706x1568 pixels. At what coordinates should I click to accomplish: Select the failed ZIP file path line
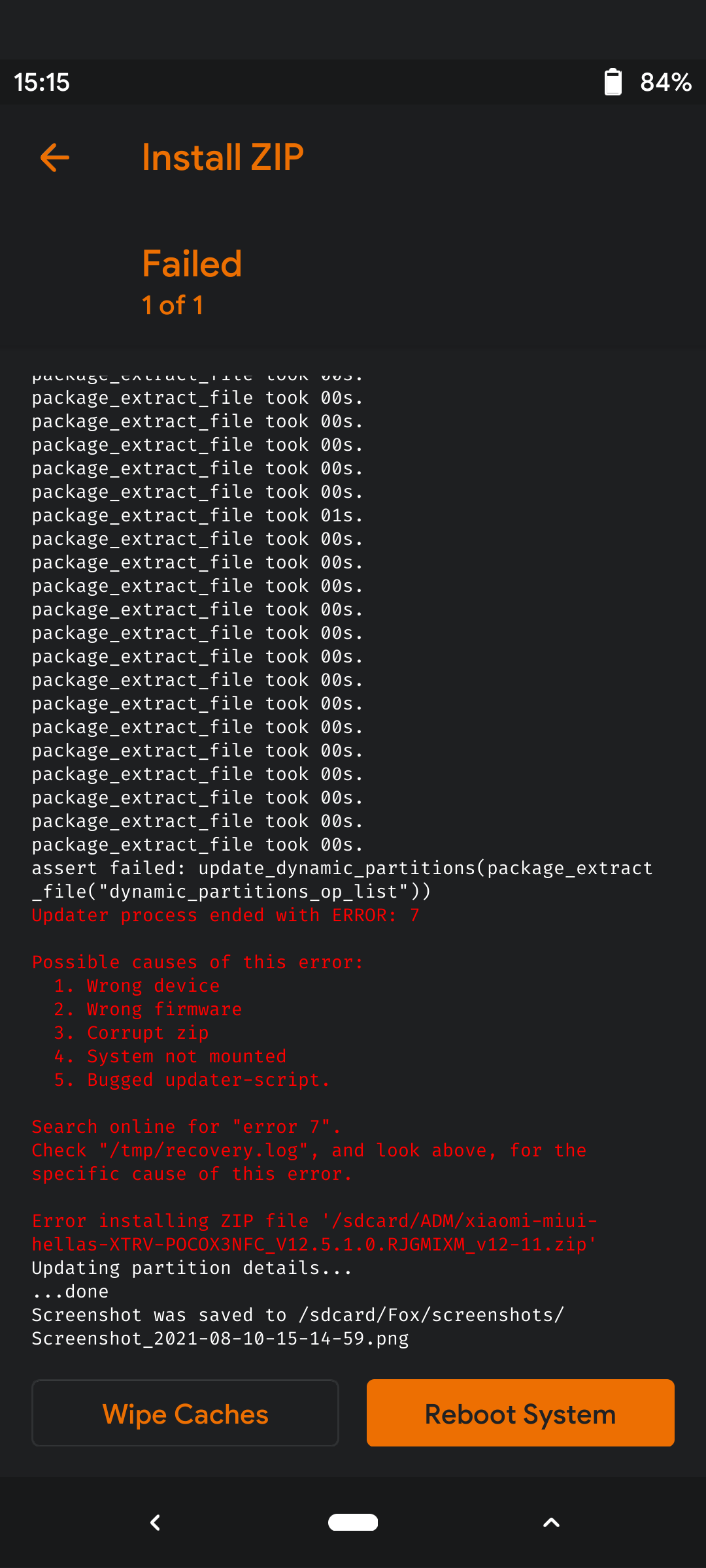314,1233
